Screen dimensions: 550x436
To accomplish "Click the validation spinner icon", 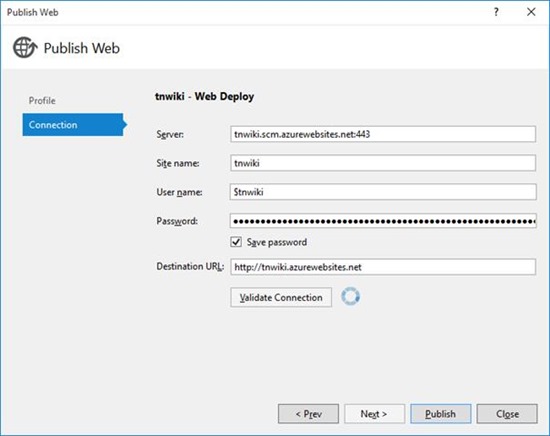I will coord(350,296).
